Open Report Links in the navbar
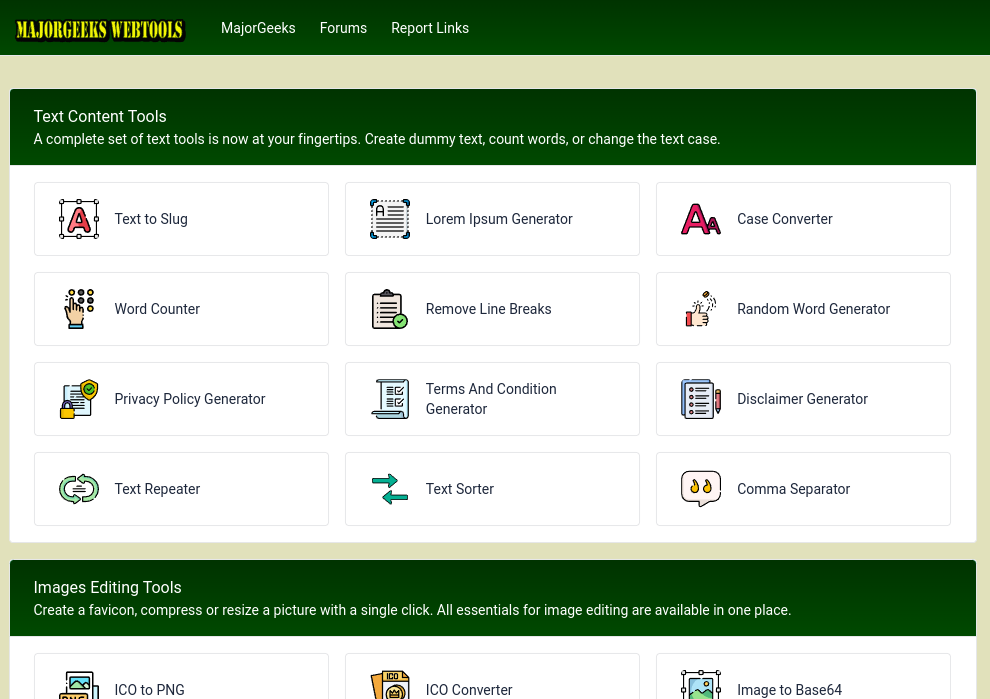 point(430,28)
